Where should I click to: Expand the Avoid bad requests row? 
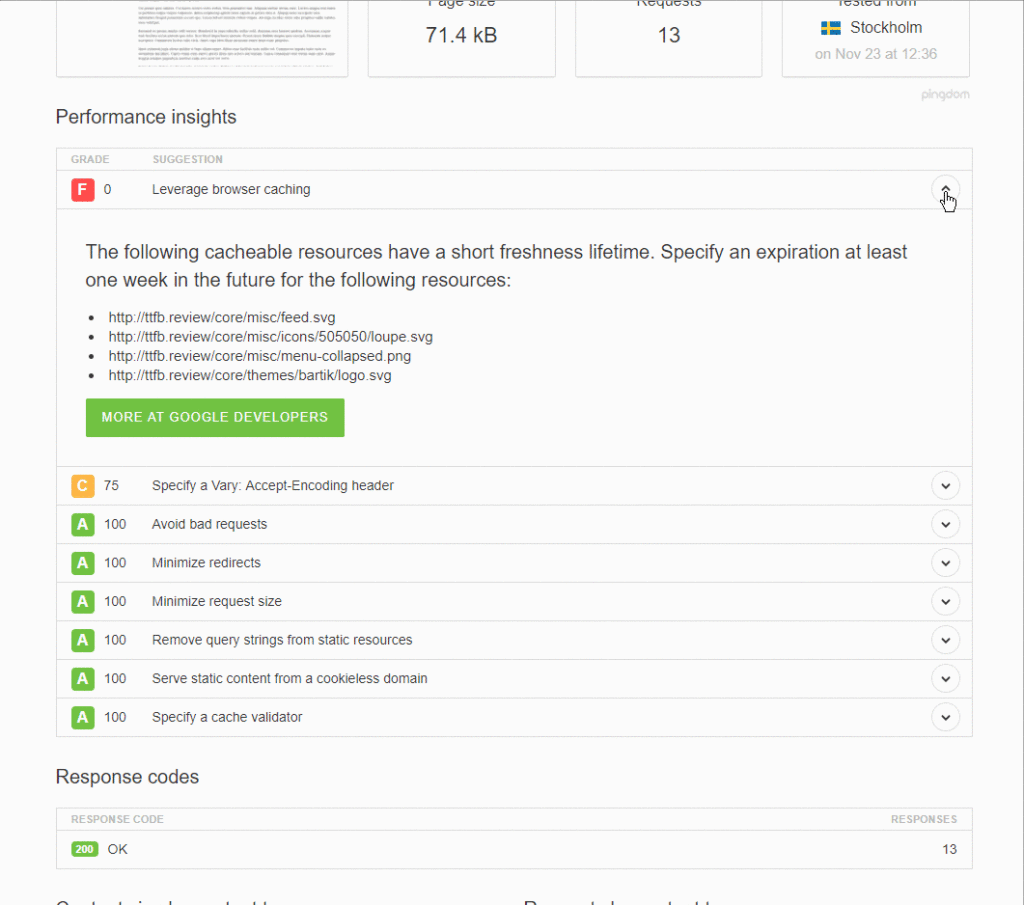[x=945, y=524]
